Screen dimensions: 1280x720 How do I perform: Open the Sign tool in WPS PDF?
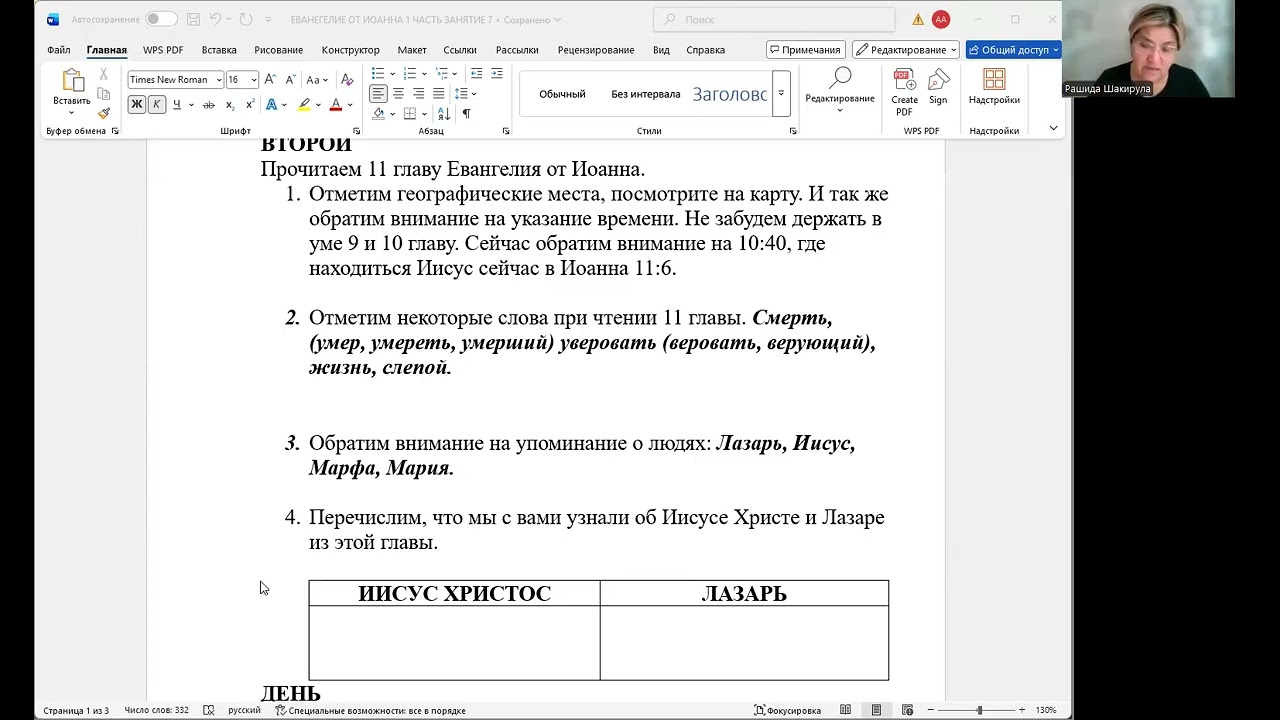(938, 87)
